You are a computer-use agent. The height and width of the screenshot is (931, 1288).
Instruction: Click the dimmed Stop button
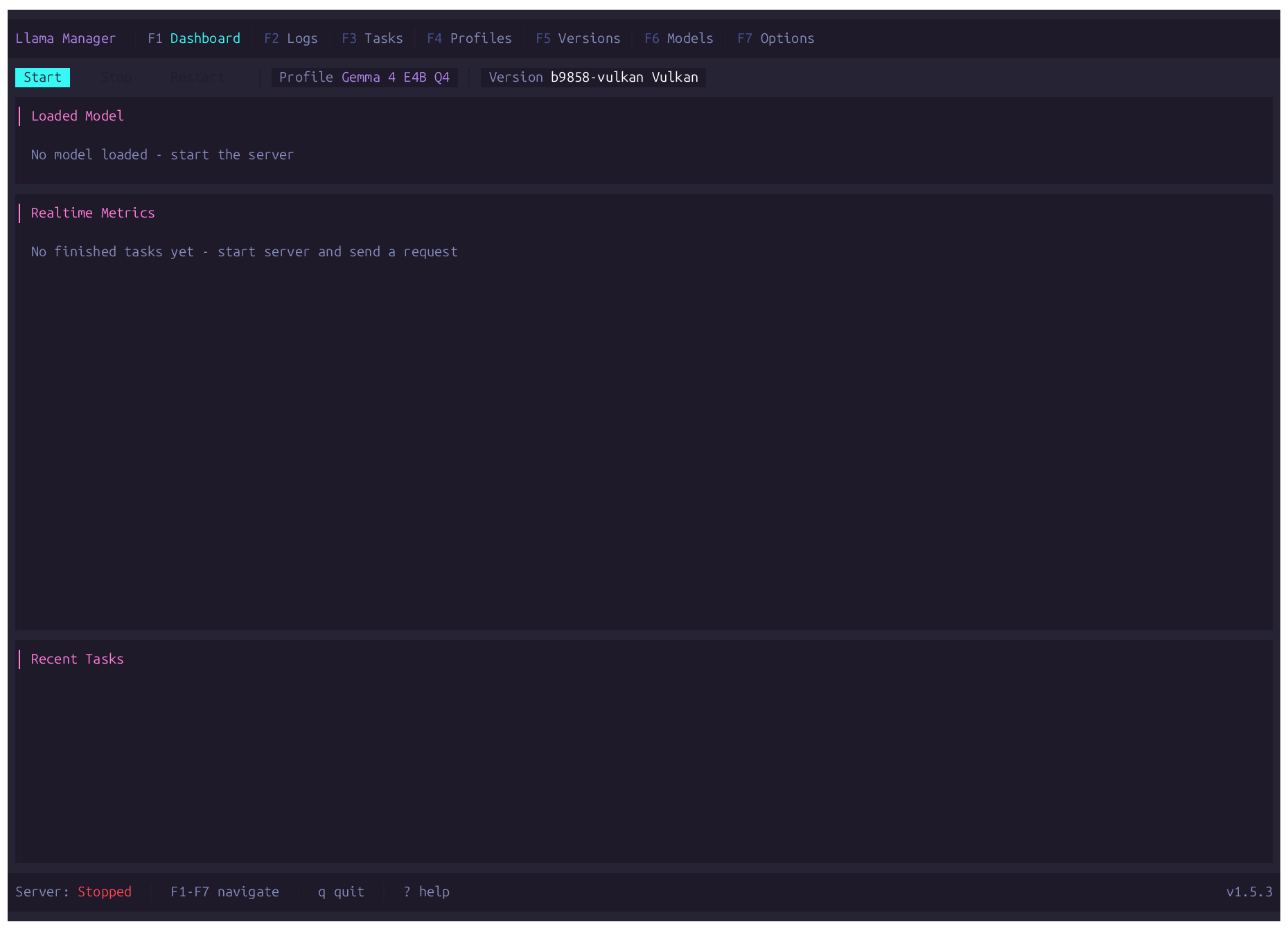(116, 78)
